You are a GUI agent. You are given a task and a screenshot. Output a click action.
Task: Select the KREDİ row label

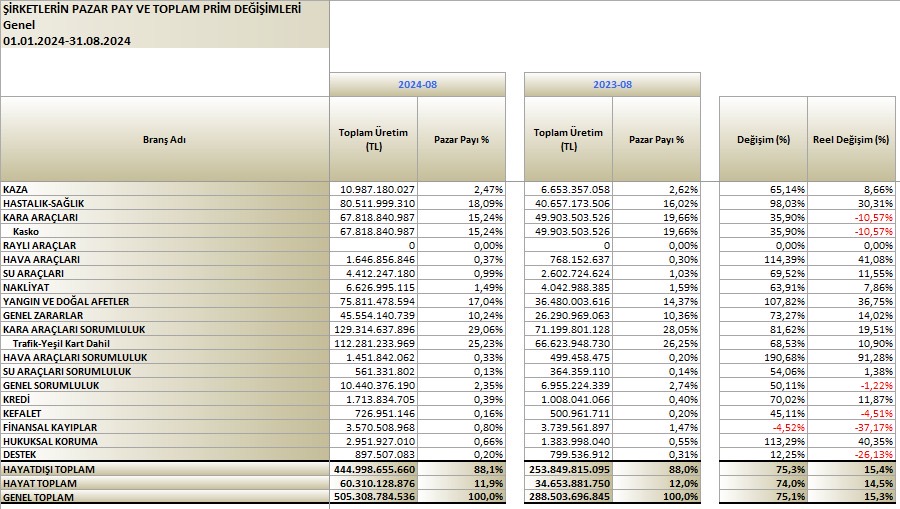17,399
